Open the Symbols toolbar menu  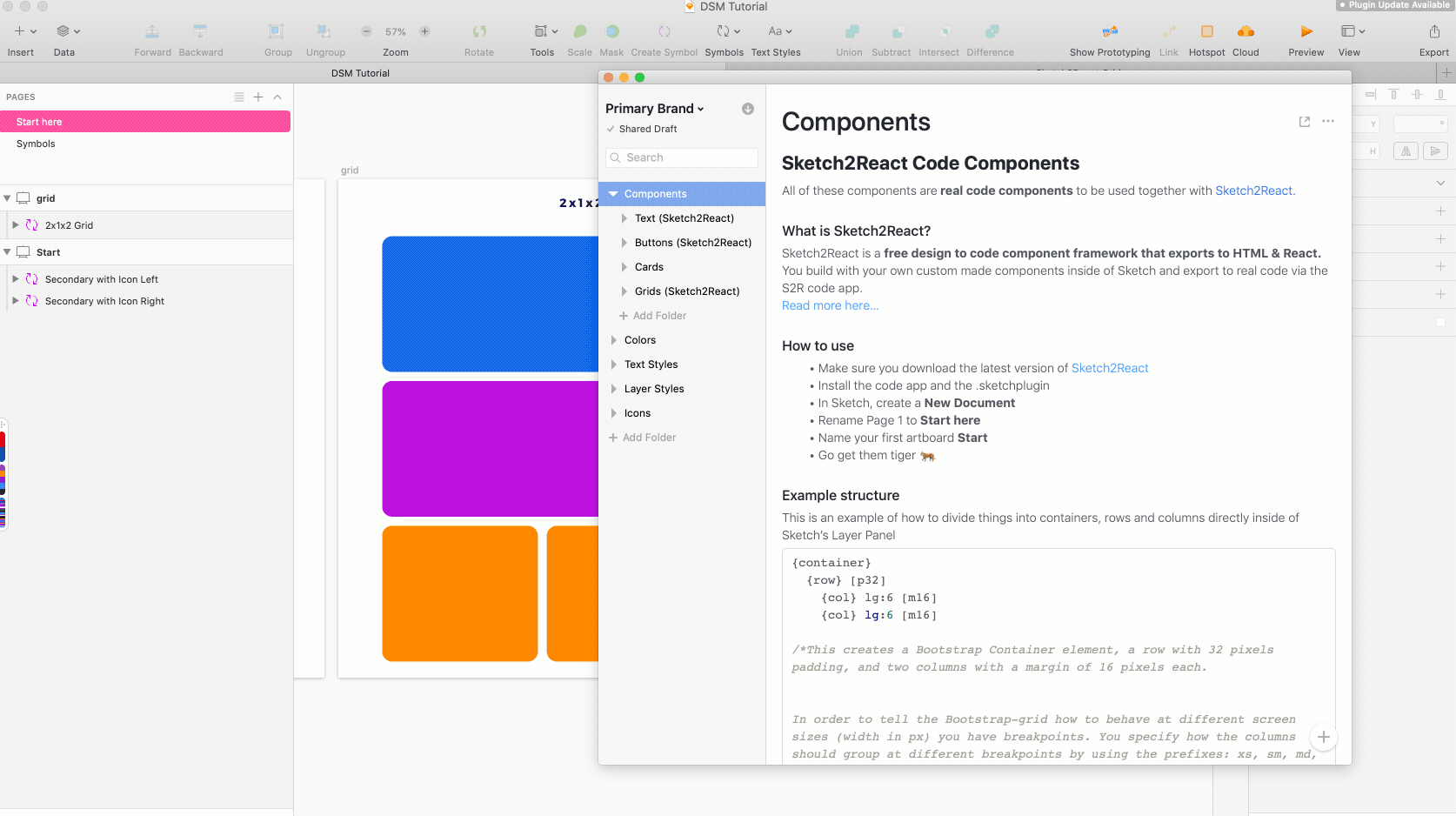click(728, 31)
